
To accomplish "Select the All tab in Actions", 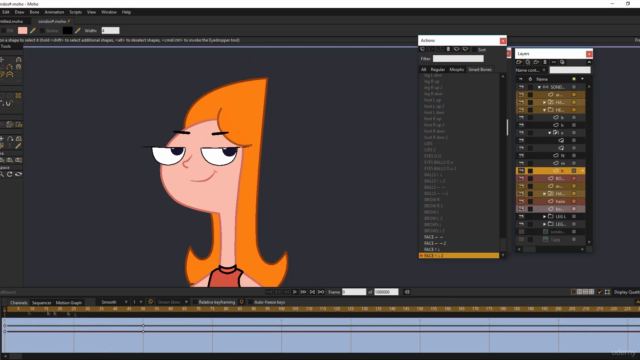I will tap(424, 69).
